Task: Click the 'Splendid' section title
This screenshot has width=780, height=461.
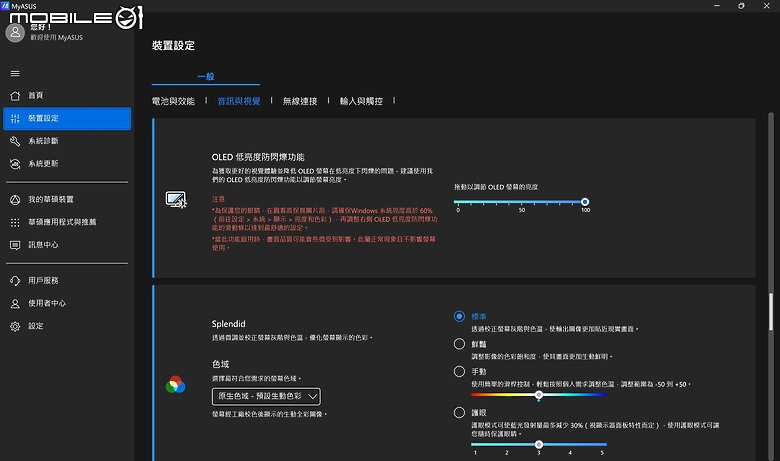Action: tap(228, 324)
